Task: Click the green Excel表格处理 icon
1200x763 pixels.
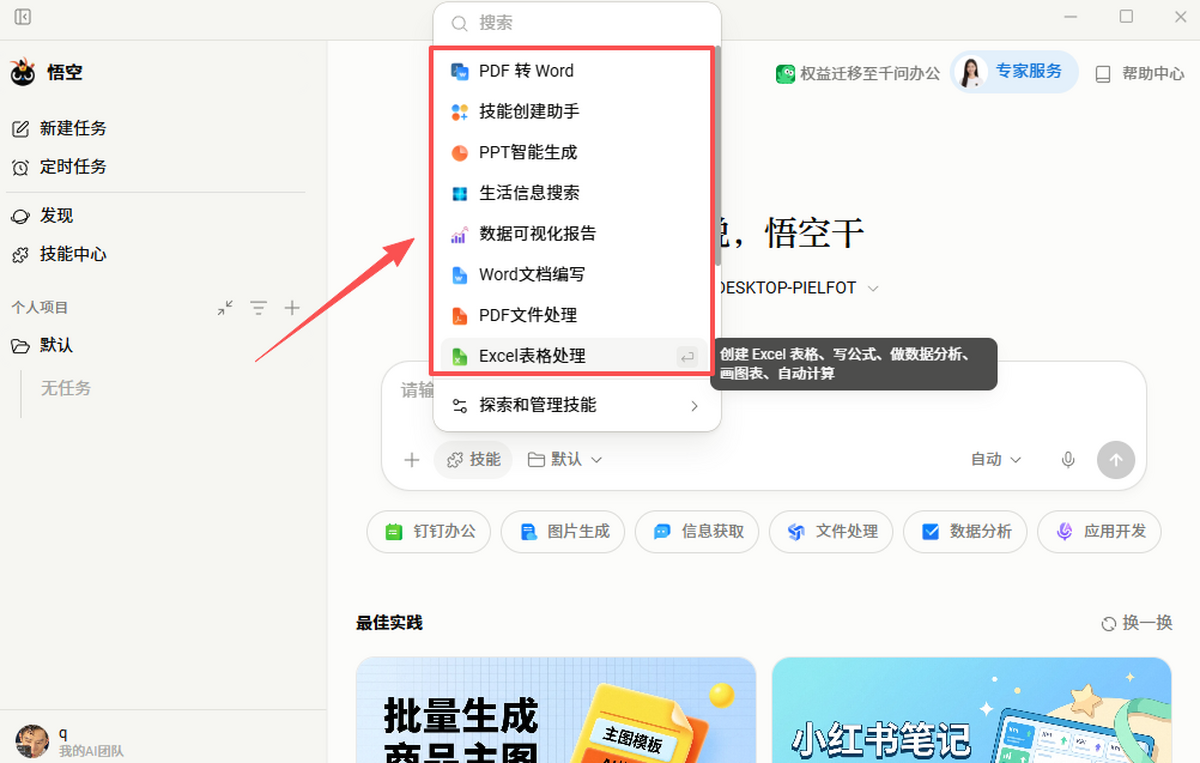Action: point(460,356)
